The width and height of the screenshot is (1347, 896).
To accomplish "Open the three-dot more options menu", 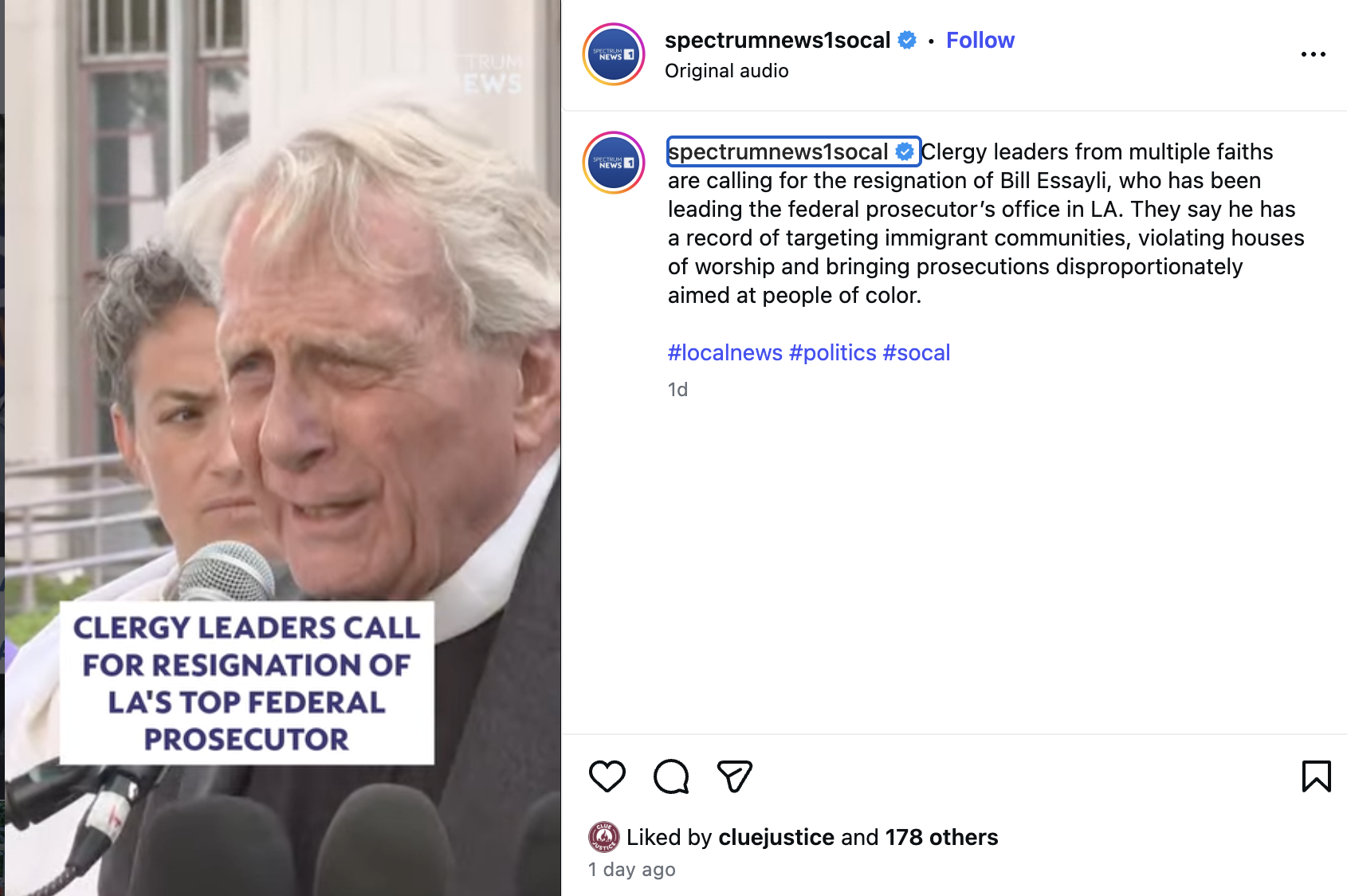I will coord(1313,54).
